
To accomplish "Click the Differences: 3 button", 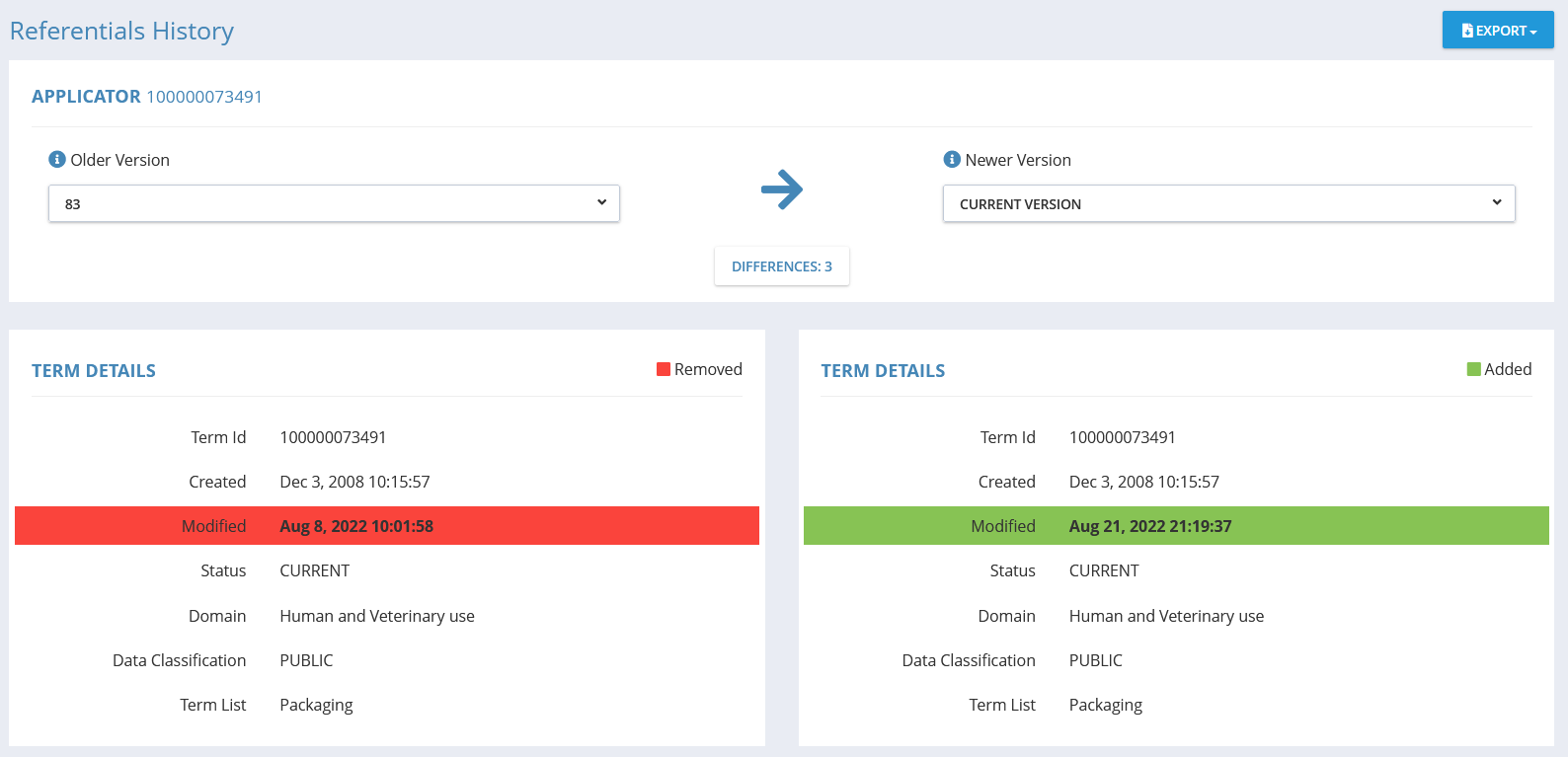I will pos(781,266).
